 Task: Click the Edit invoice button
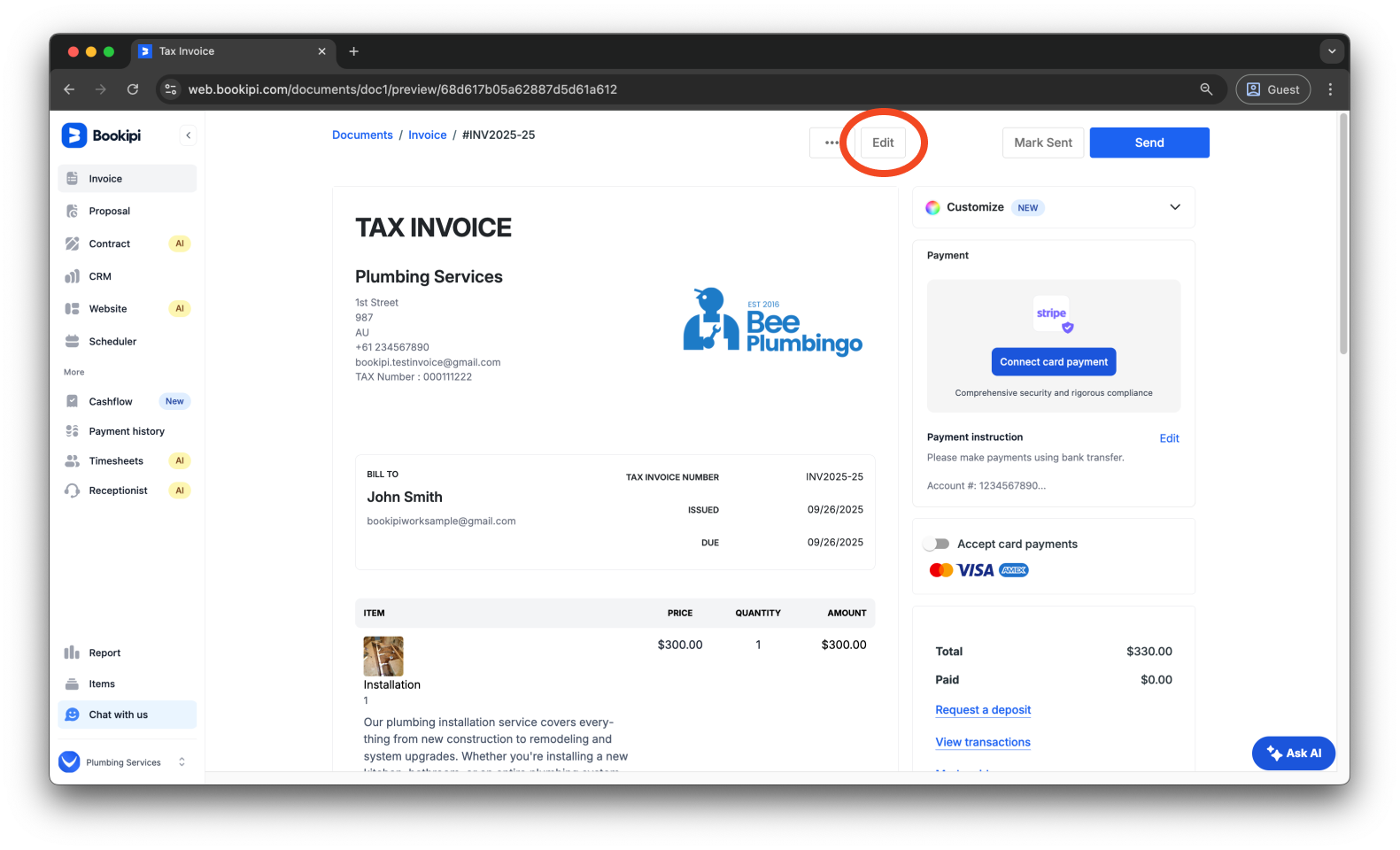coord(883,143)
